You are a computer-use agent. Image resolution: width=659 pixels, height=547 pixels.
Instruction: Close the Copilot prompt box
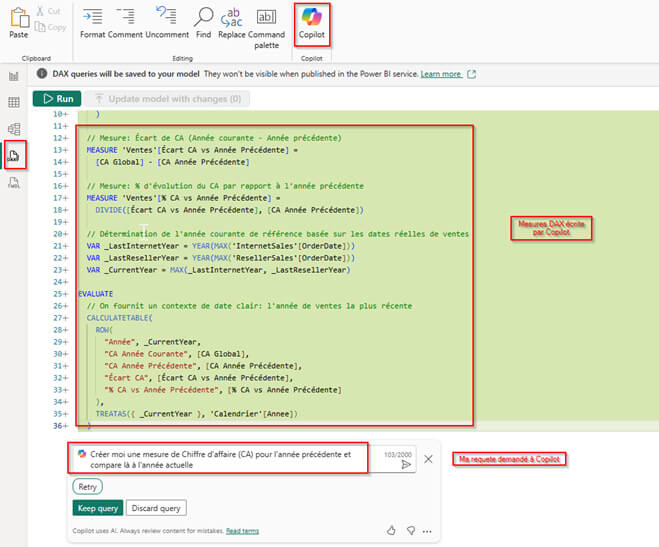pyautogui.click(x=428, y=459)
